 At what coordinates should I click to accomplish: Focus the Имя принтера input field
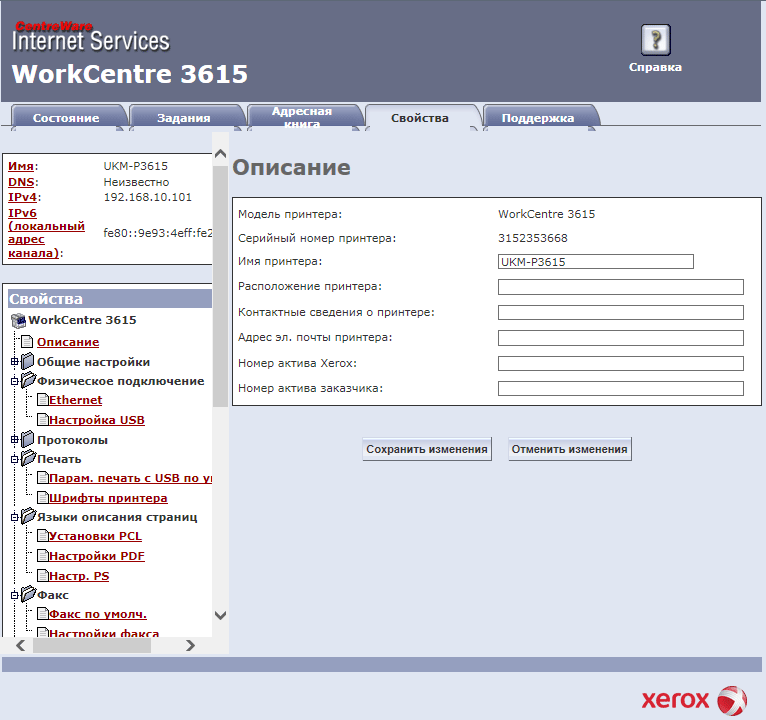click(596, 262)
